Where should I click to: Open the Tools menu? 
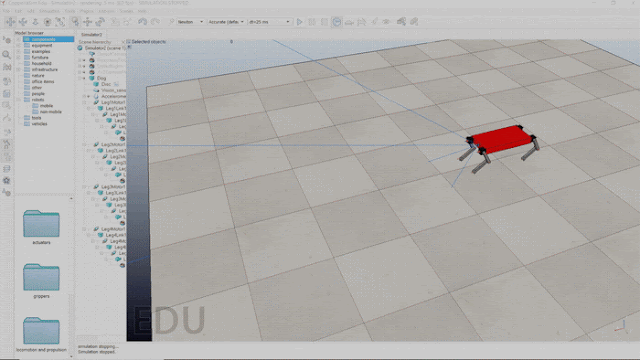point(70,11)
